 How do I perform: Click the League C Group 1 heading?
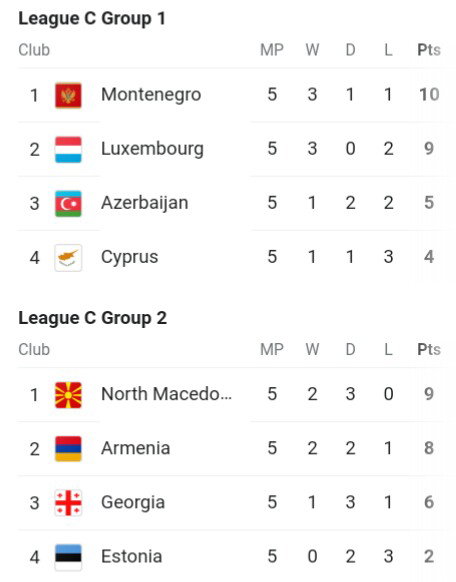coord(92,19)
